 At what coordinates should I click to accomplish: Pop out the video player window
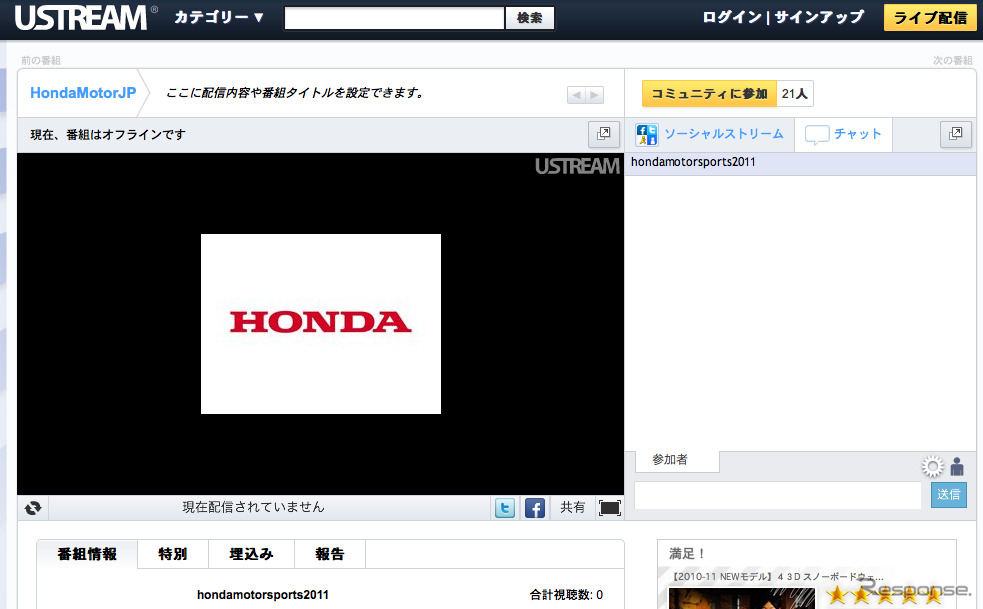[x=604, y=133]
